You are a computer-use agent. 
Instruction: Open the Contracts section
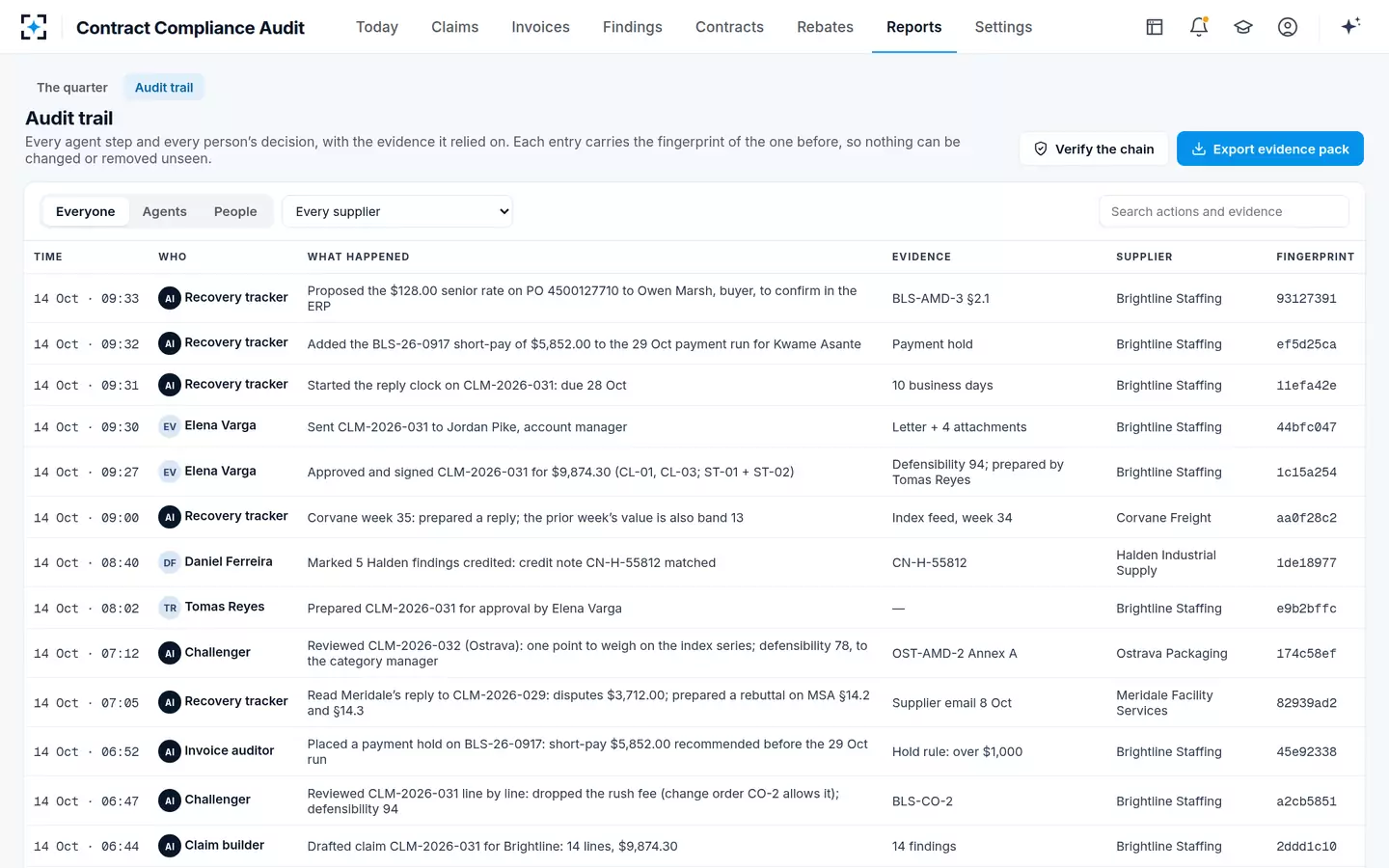(x=729, y=27)
